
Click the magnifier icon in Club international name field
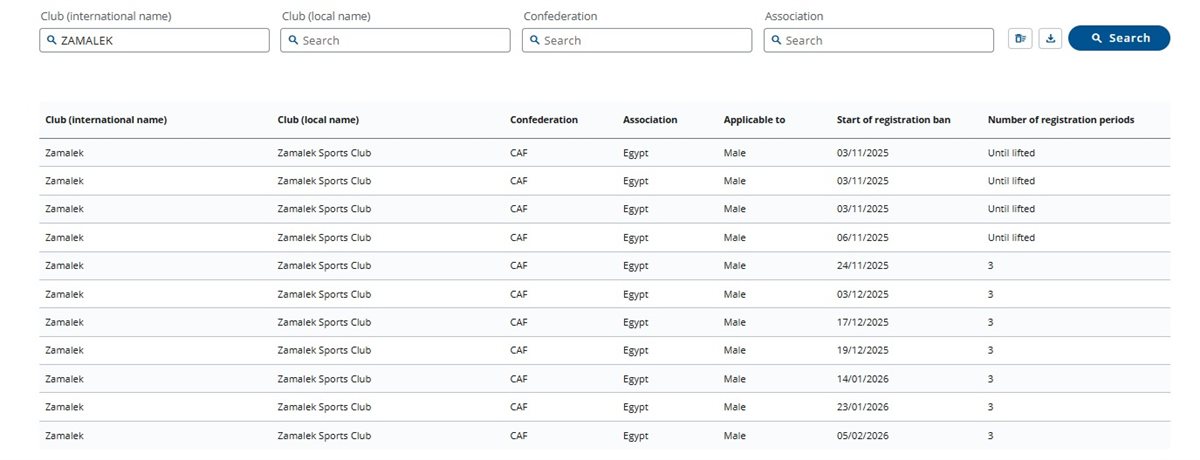(x=51, y=40)
